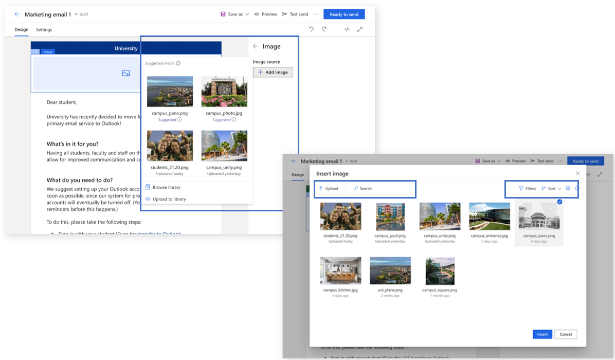Click the Insert button
This screenshot has height=360, width=615.
[x=542, y=334]
